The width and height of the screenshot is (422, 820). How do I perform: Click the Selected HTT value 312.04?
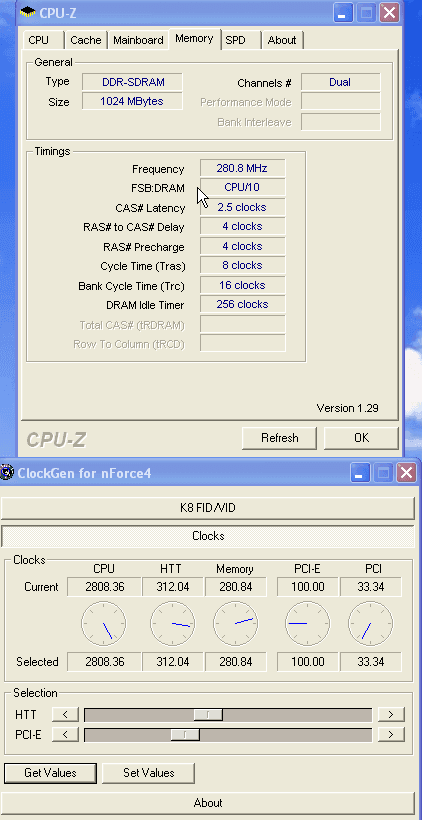click(x=173, y=662)
